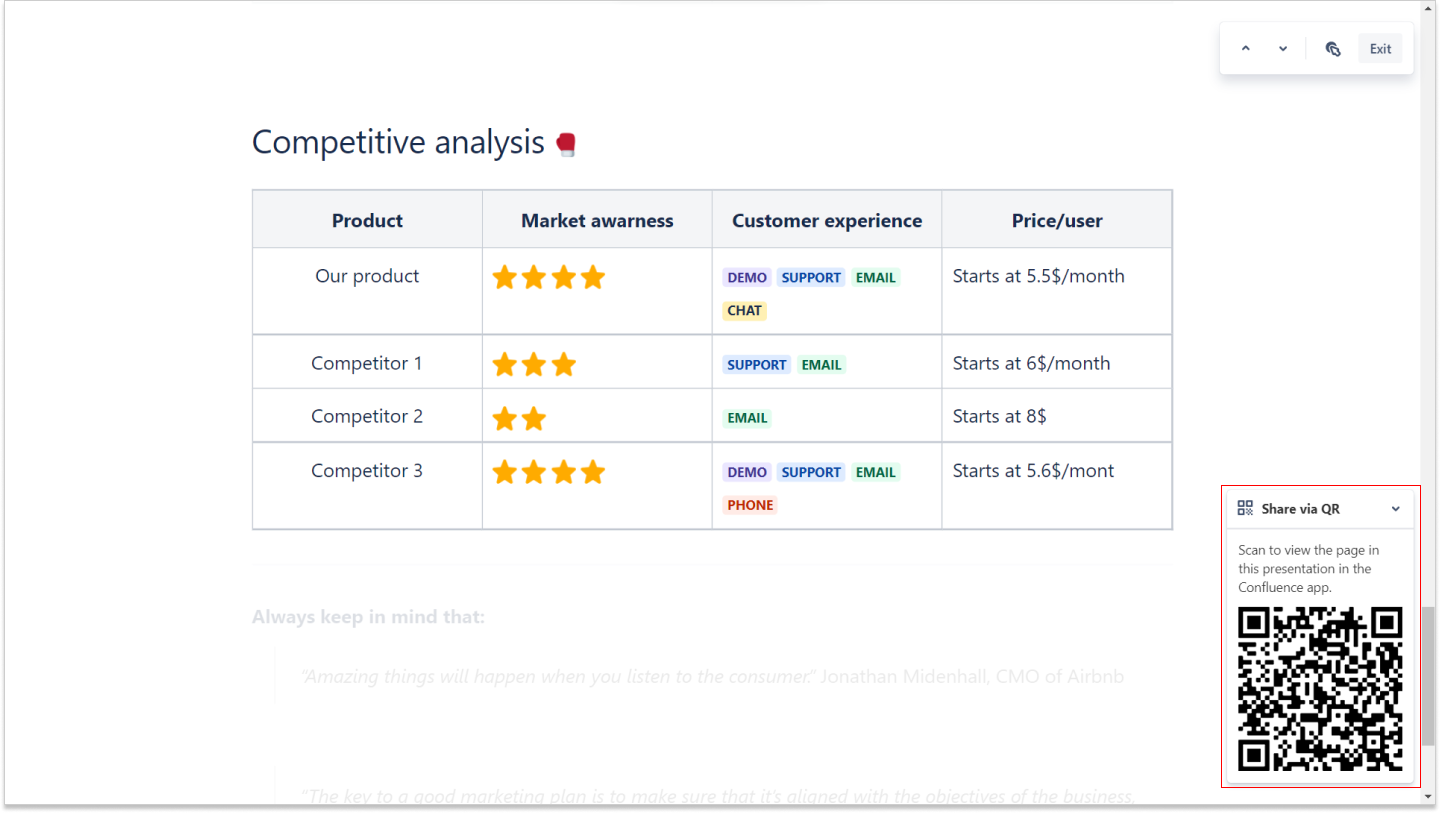Screen dimensions: 1440x813
Task: Exit presentation mode
Action: coord(1380,49)
